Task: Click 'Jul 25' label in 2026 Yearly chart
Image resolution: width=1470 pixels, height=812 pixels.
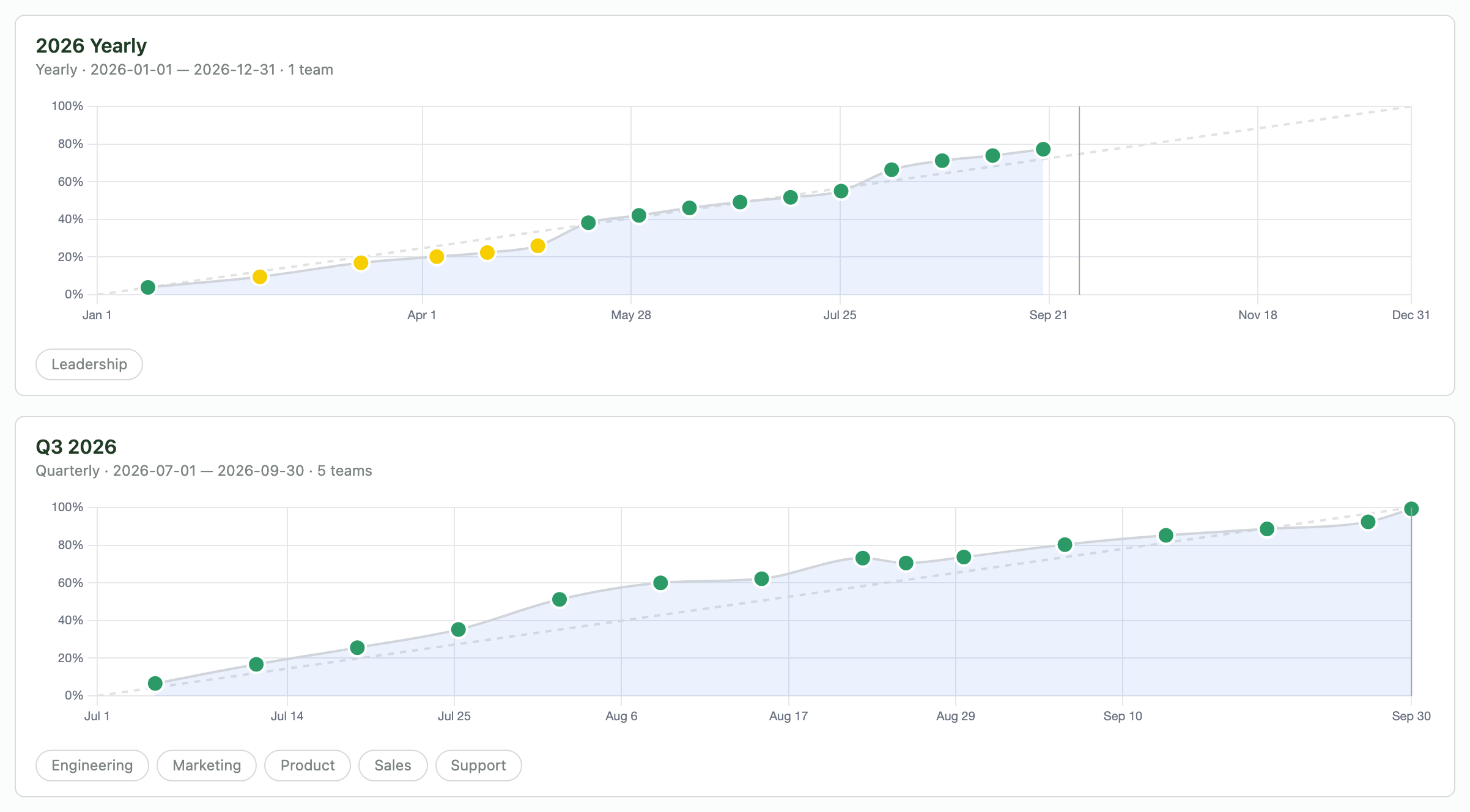Action: pos(840,315)
